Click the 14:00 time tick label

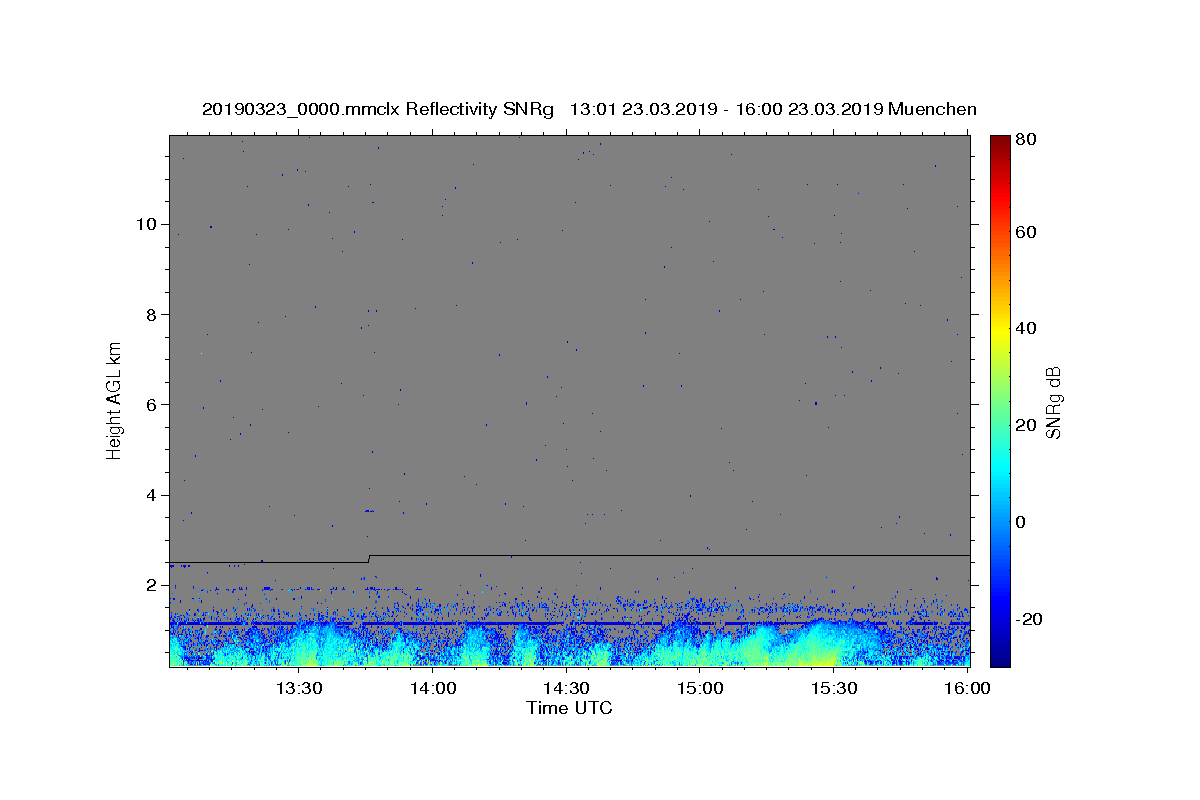434,688
